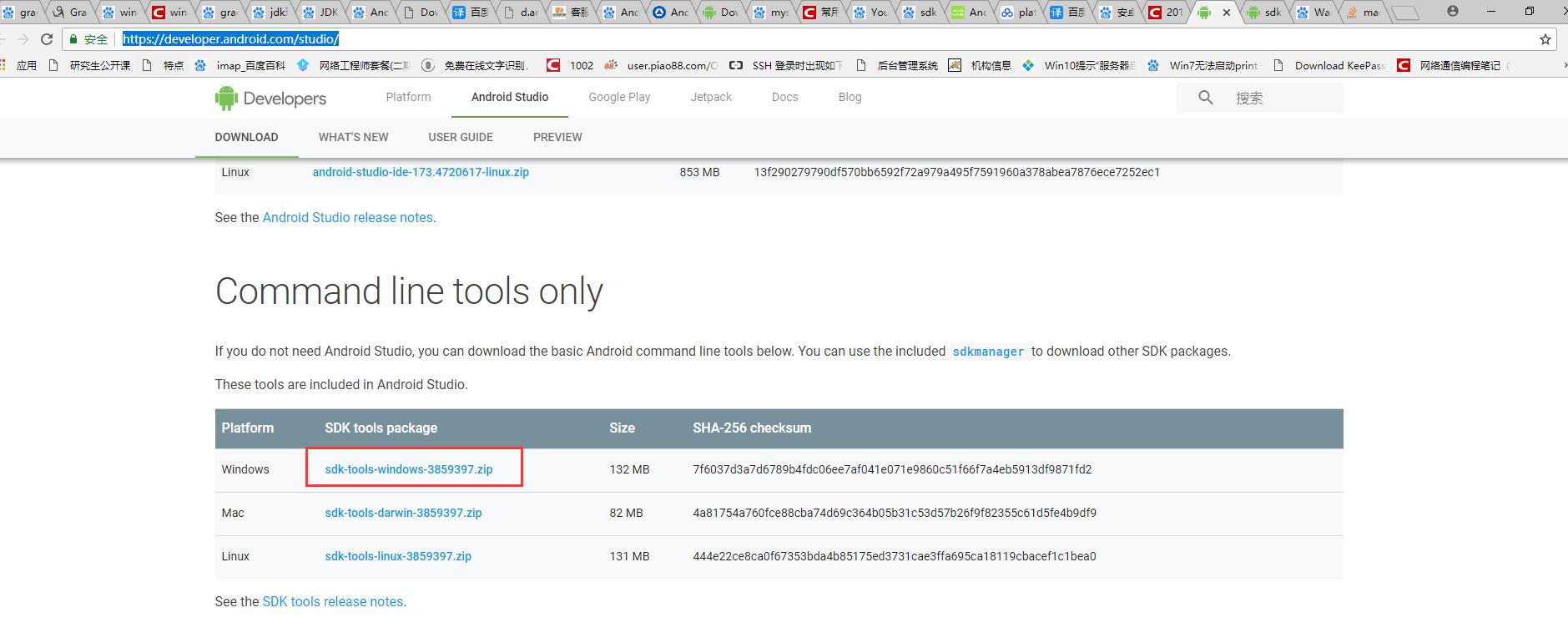Open a new tab with the new-tab button
1568x633 pixels.
point(1405,13)
